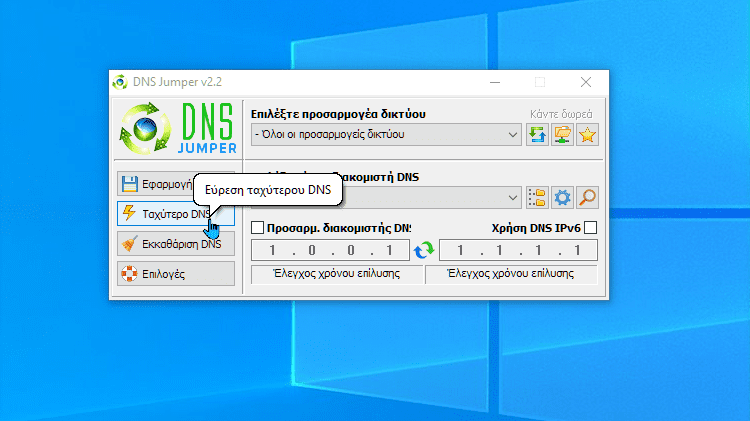The height and width of the screenshot is (421, 750).
Task: Open the Επιλογές options button
Action: pos(176,274)
